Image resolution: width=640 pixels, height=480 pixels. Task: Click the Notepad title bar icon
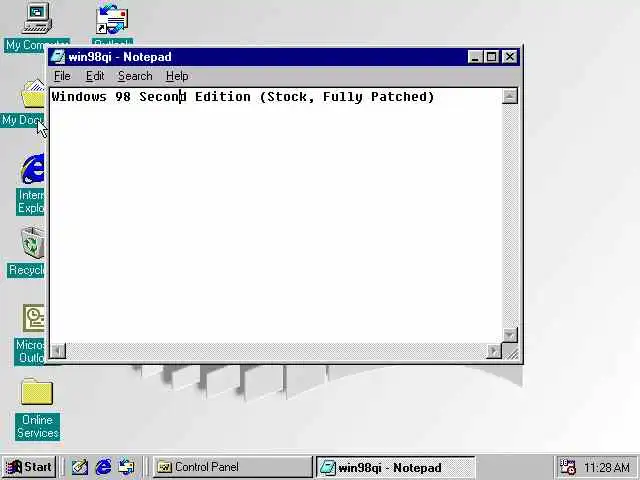58,57
